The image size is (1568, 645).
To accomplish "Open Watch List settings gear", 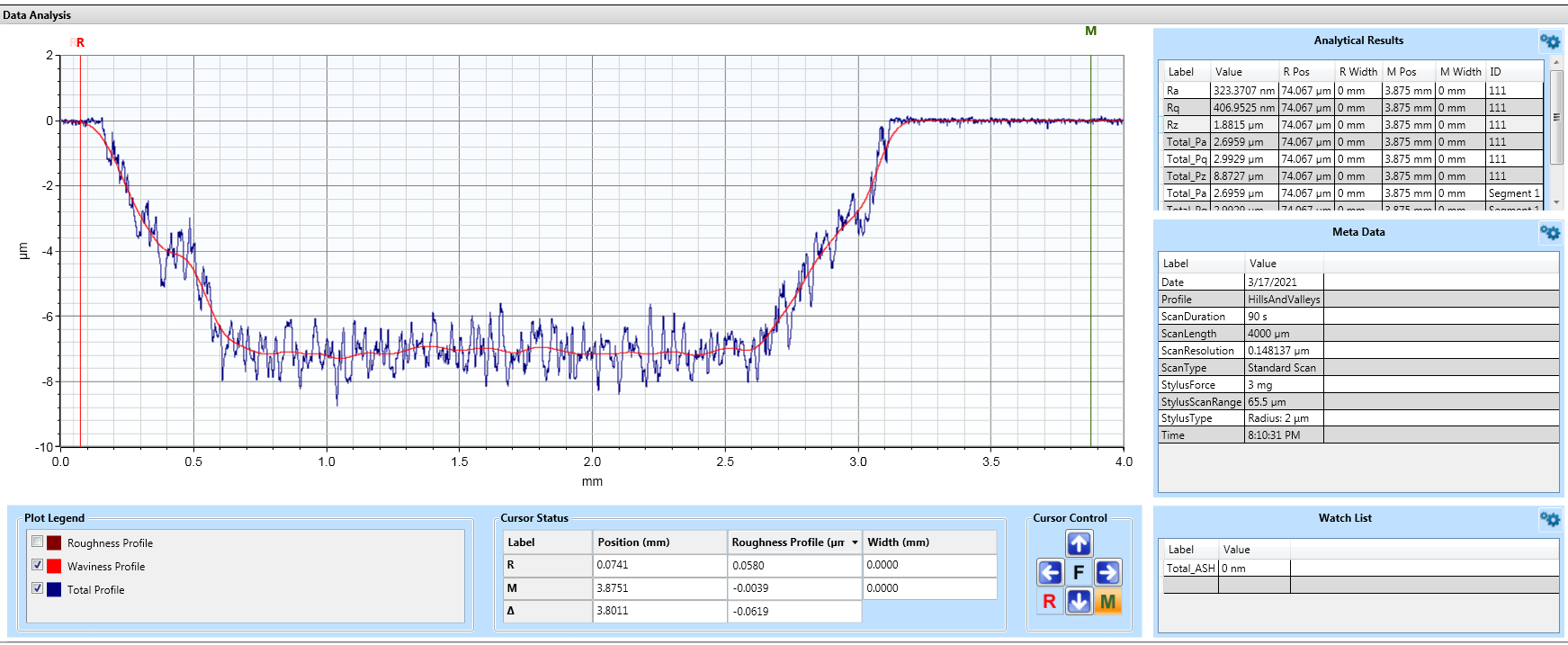I will click(x=1549, y=519).
